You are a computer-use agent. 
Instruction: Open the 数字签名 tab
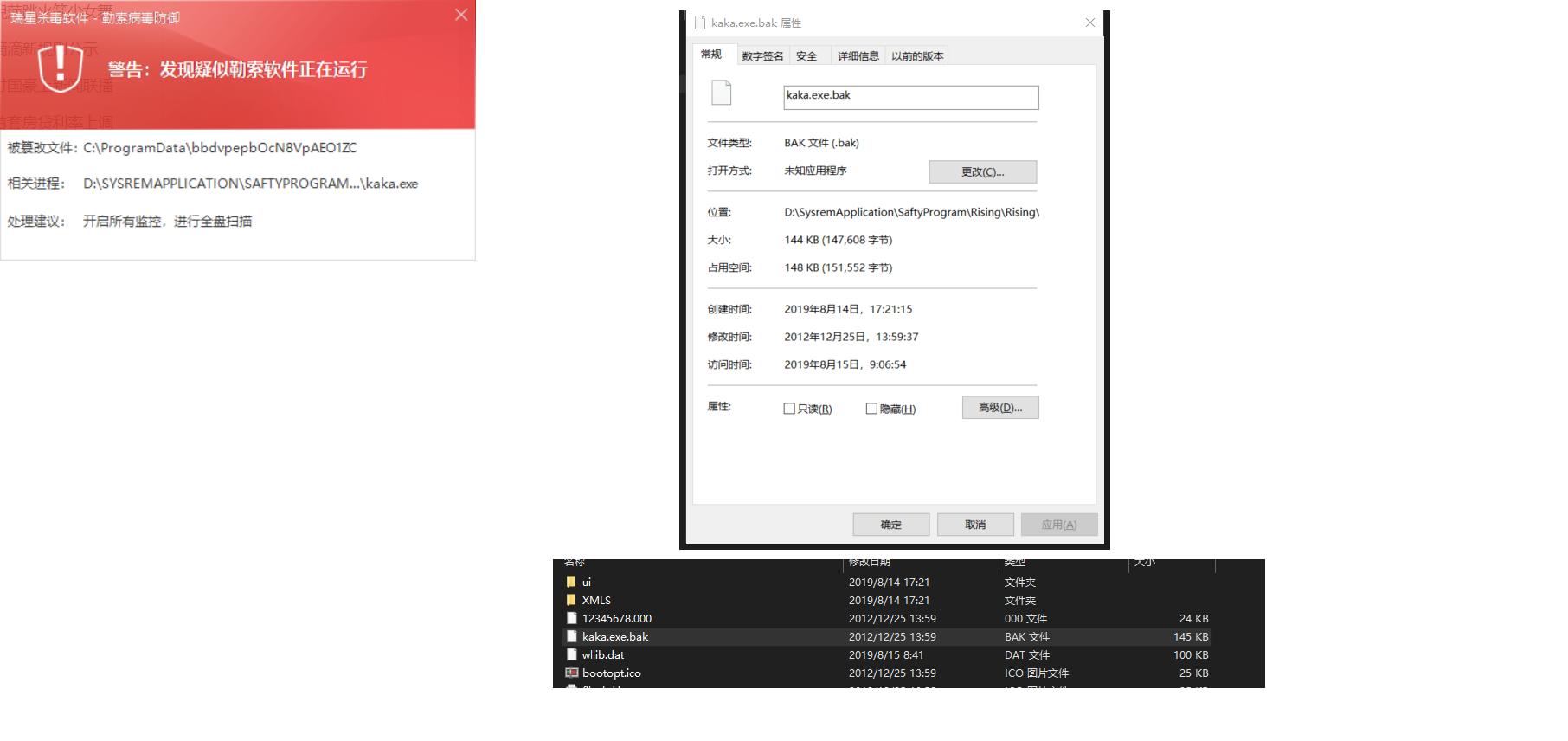(762, 56)
